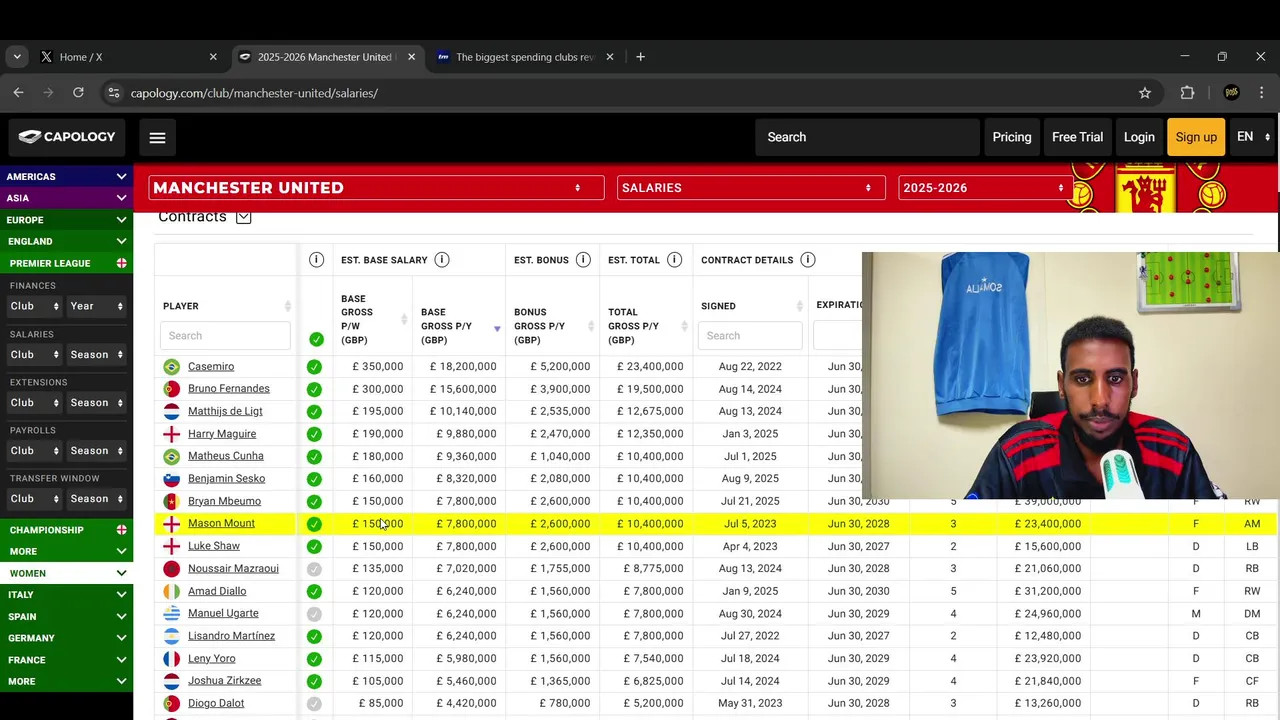Toggle verified check for Harry Maguire row
The image size is (1280, 720).
click(314, 434)
